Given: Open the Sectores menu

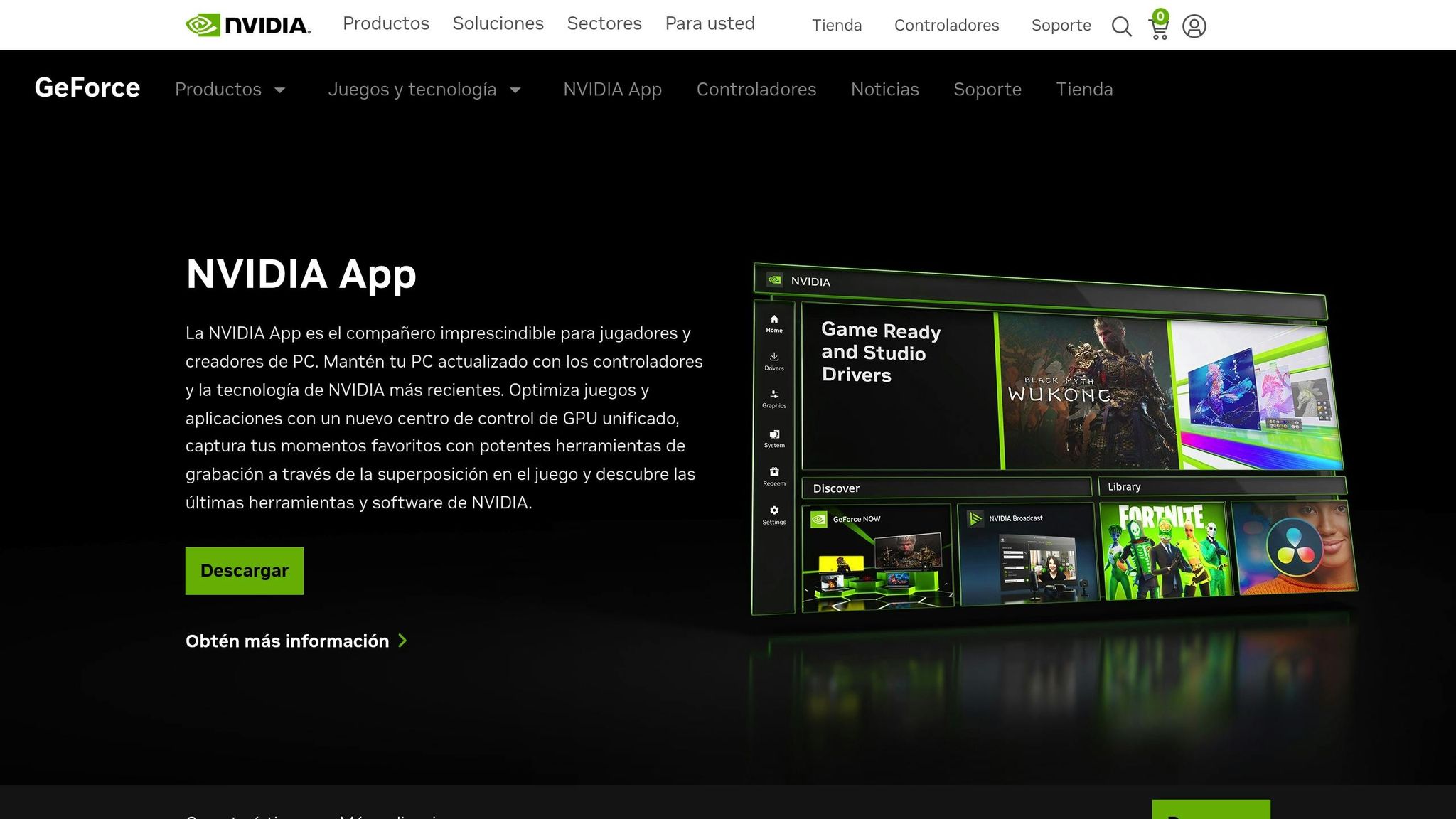Looking at the screenshot, I should pos(604,23).
